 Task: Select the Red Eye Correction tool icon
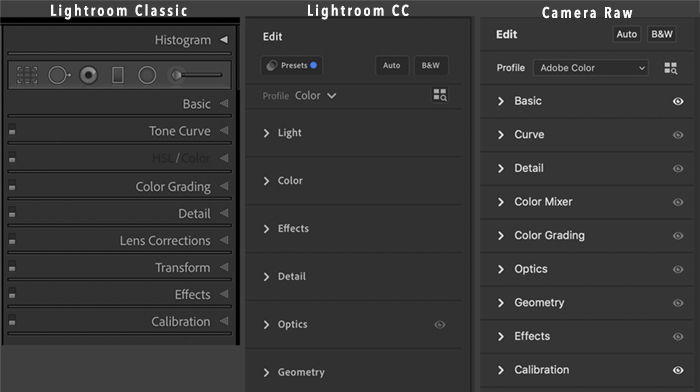coord(88,75)
